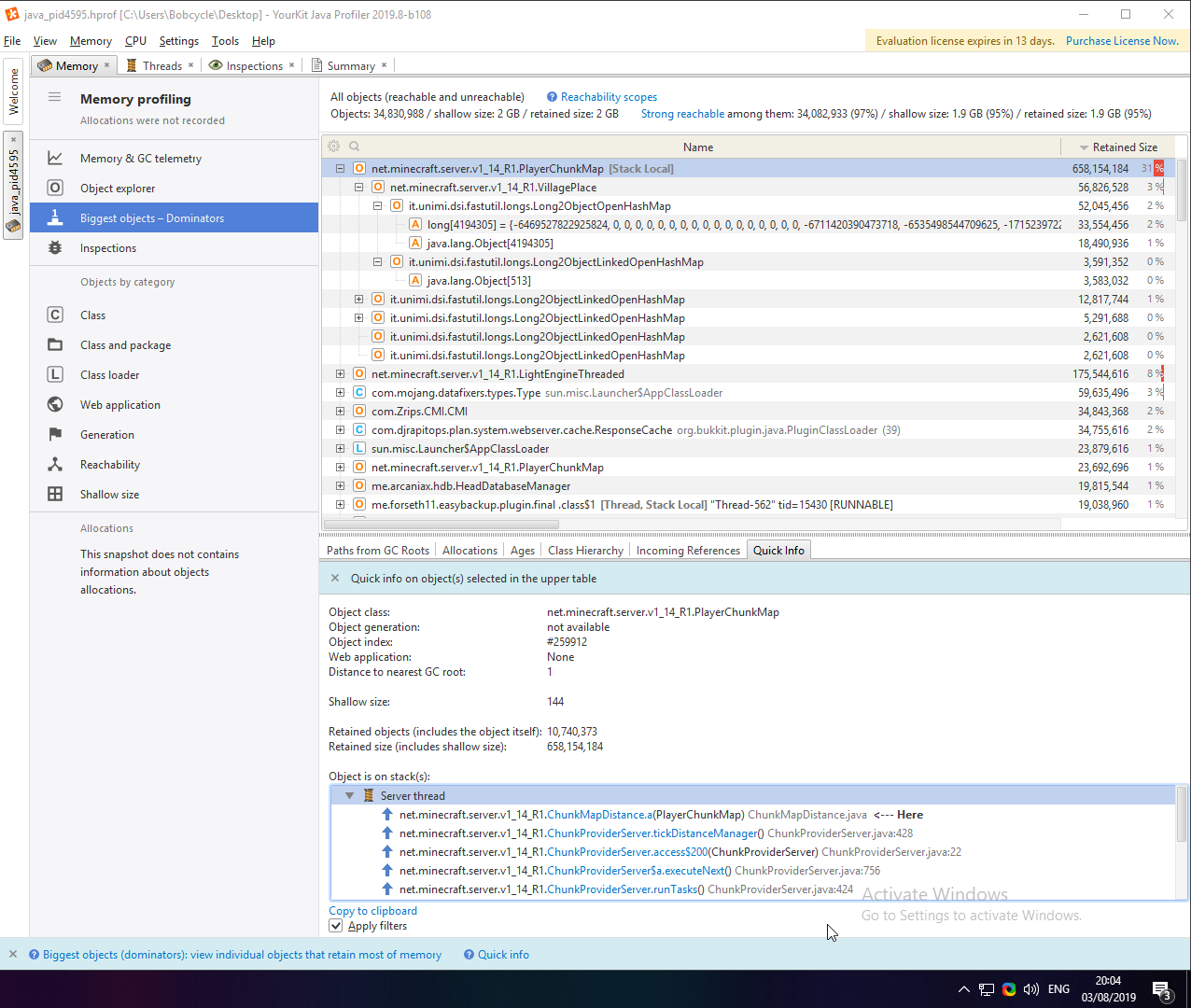
Task: Uncheck the Apply filters checkbox
Action: [x=336, y=926]
